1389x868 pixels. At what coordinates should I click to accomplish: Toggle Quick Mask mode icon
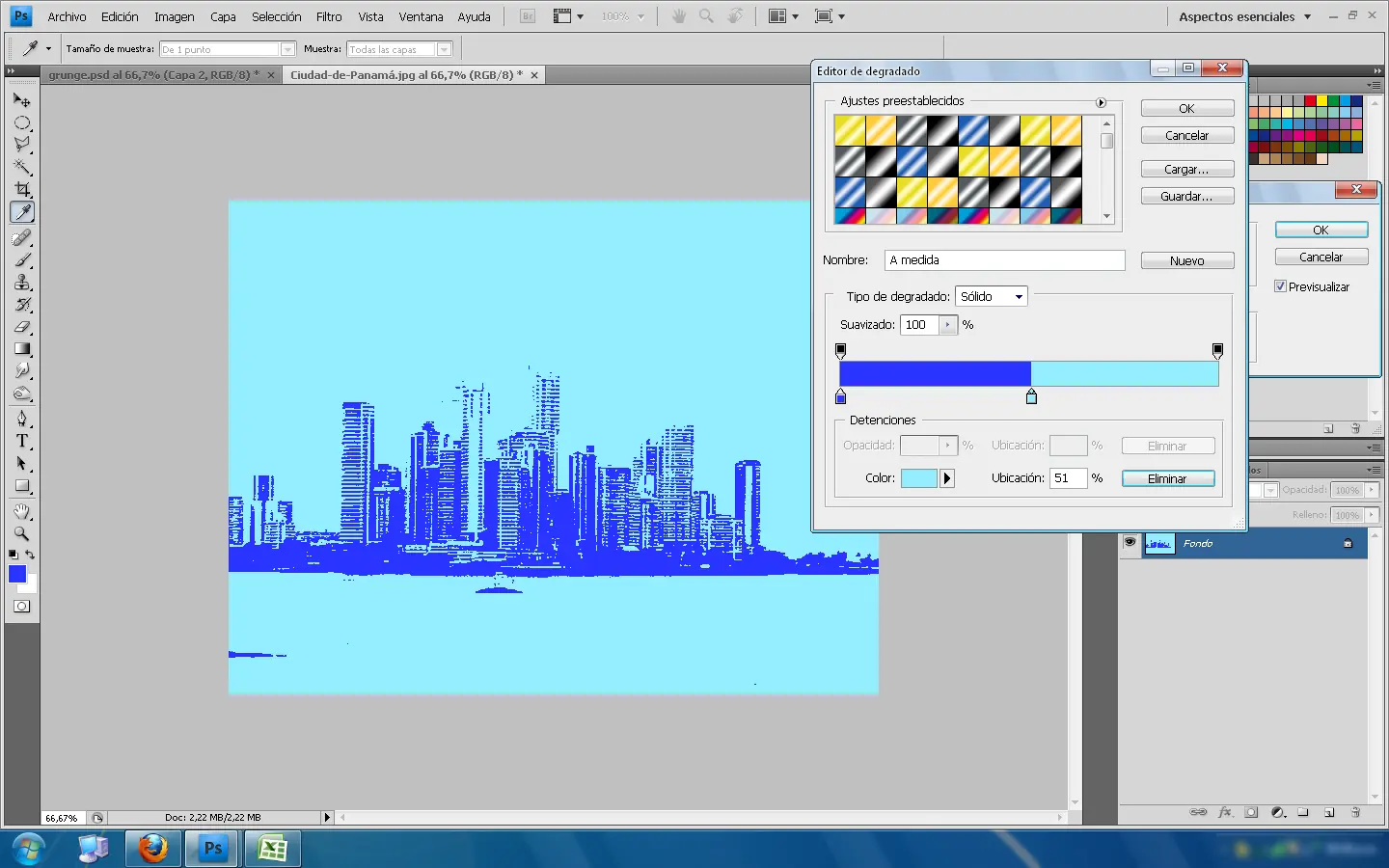point(21,607)
